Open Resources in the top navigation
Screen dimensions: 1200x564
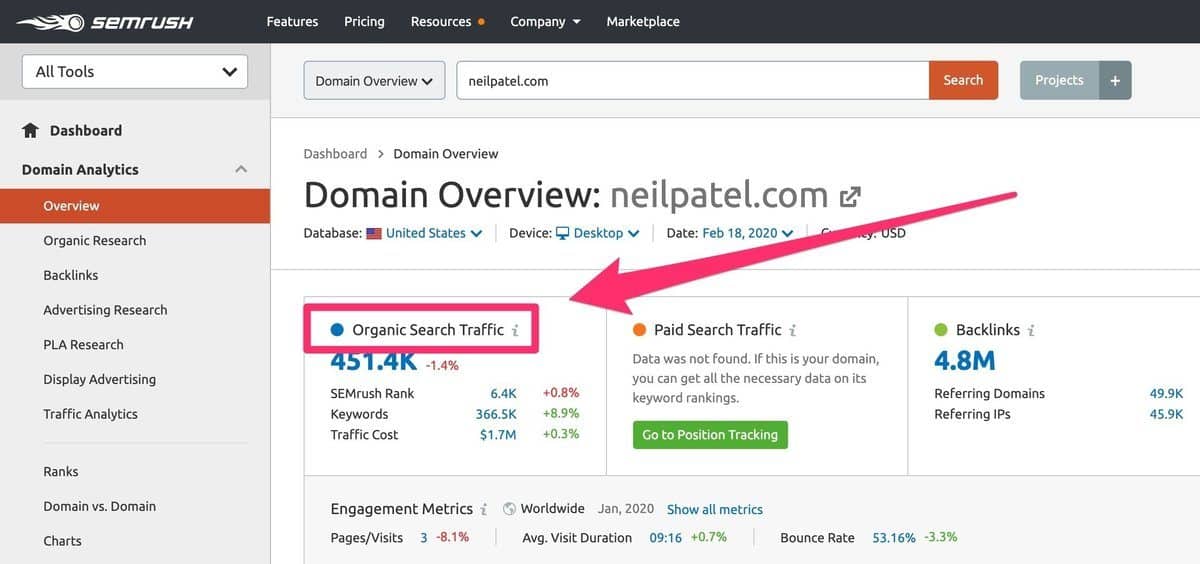point(441,21)
